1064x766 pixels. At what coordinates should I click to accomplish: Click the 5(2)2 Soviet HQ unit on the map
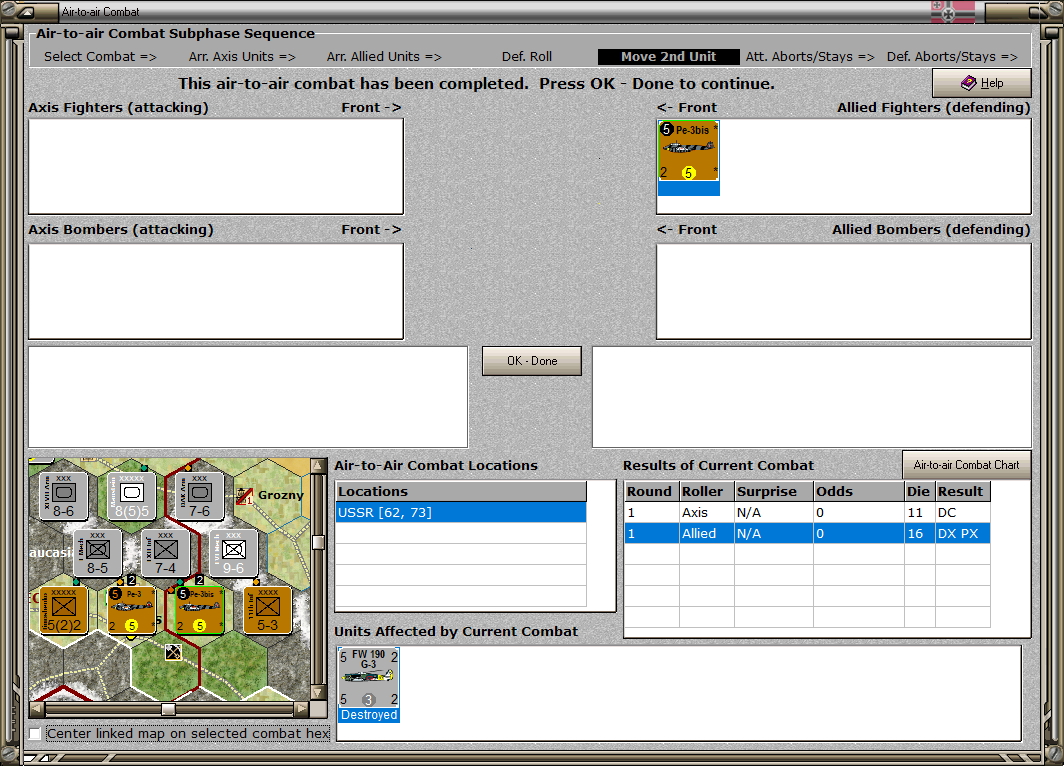pos(63,610)
